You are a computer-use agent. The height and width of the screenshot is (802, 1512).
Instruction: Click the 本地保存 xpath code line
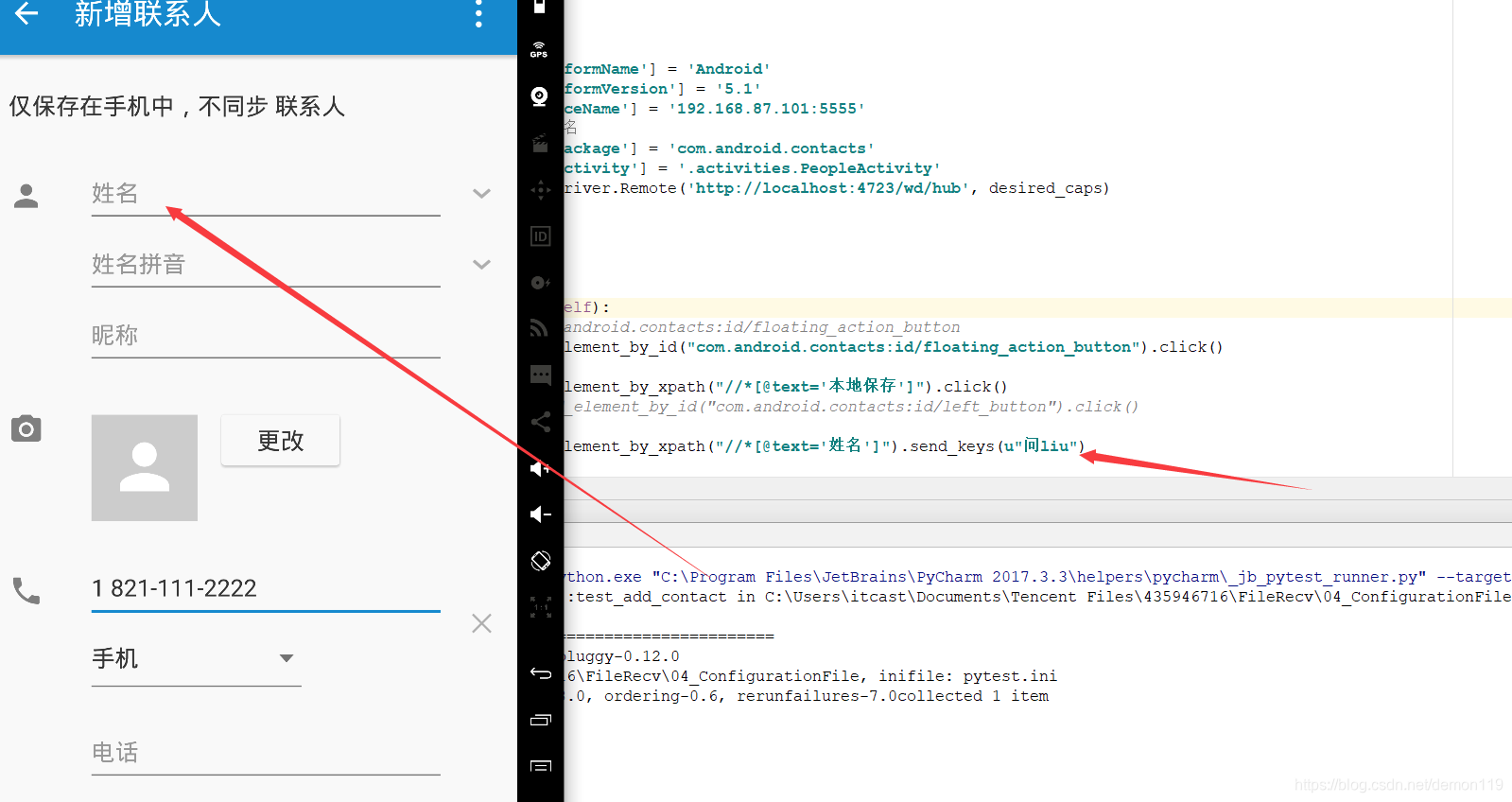click(786, 386)
